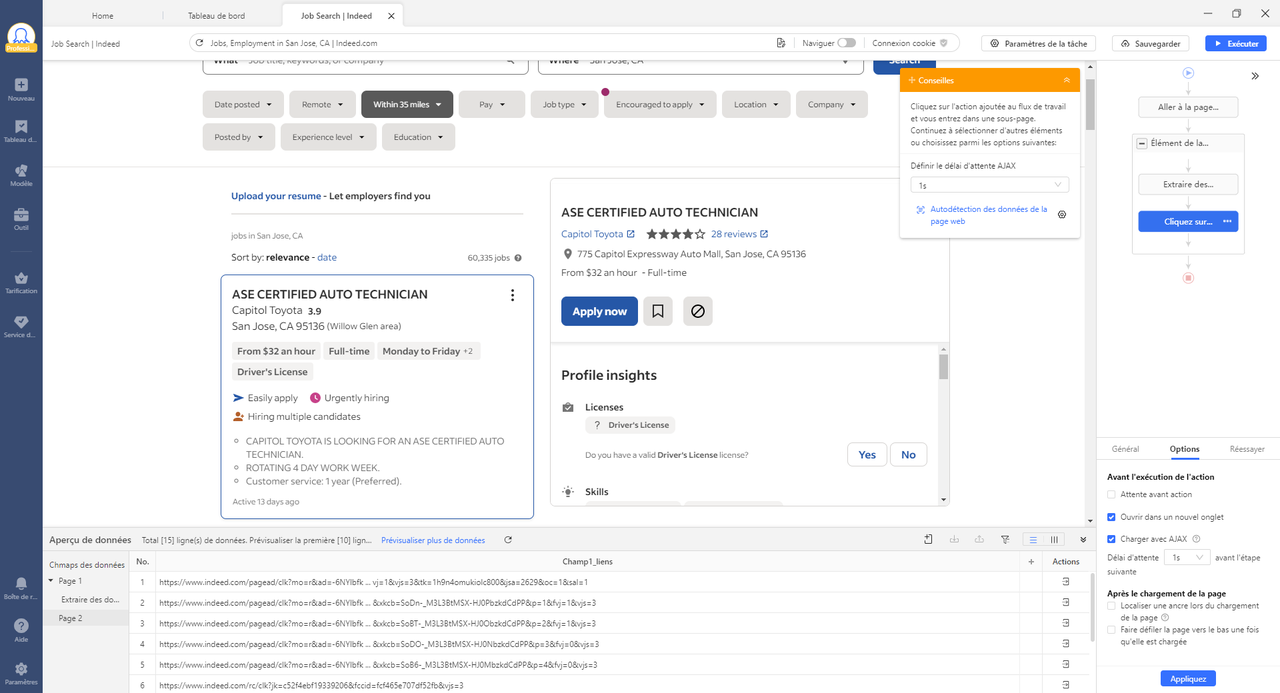
Task: Select the Options settings tab
Action: pyautogui.click(x=1185, y=449)
